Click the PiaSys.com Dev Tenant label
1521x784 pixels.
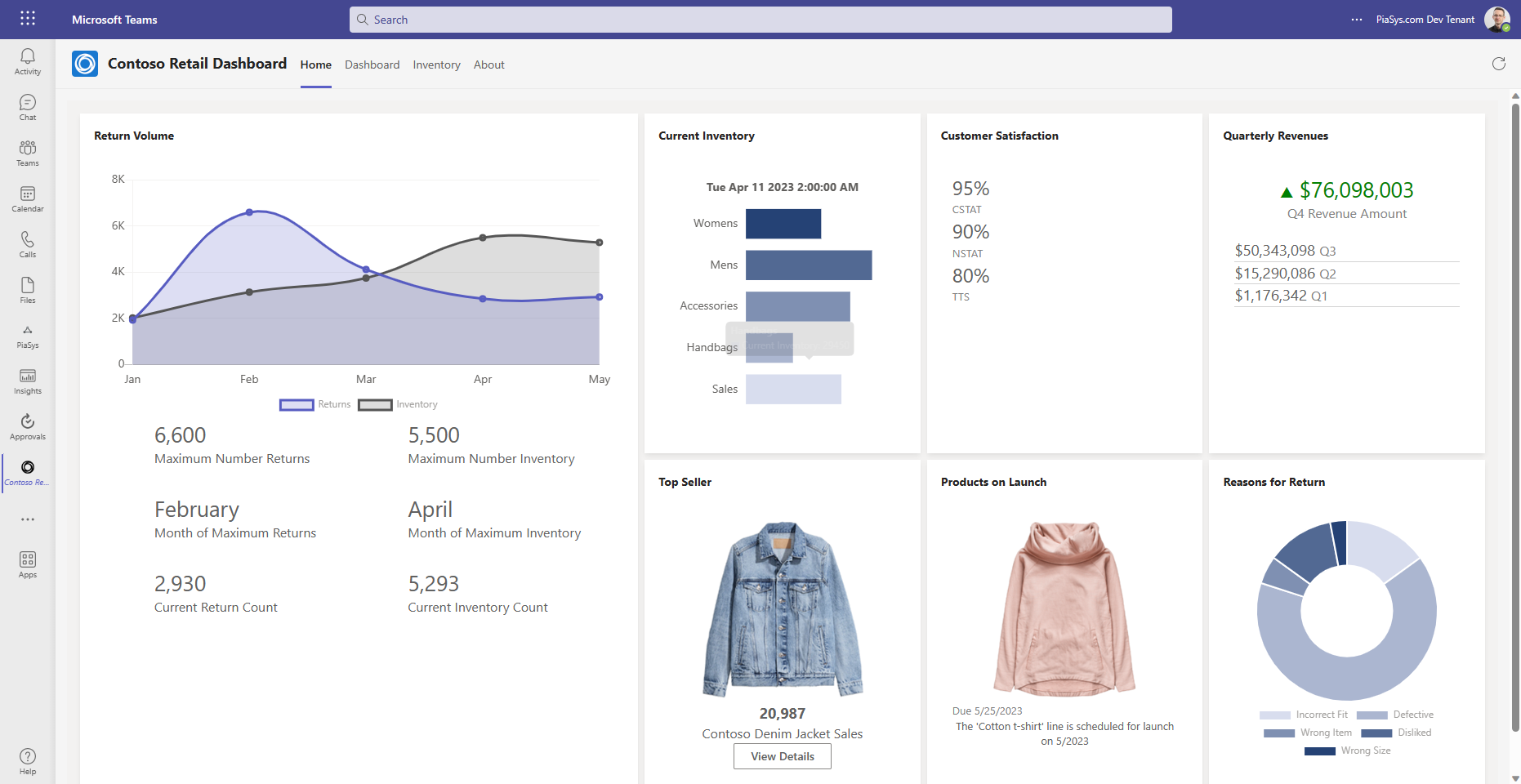(x=1425, y=20)
